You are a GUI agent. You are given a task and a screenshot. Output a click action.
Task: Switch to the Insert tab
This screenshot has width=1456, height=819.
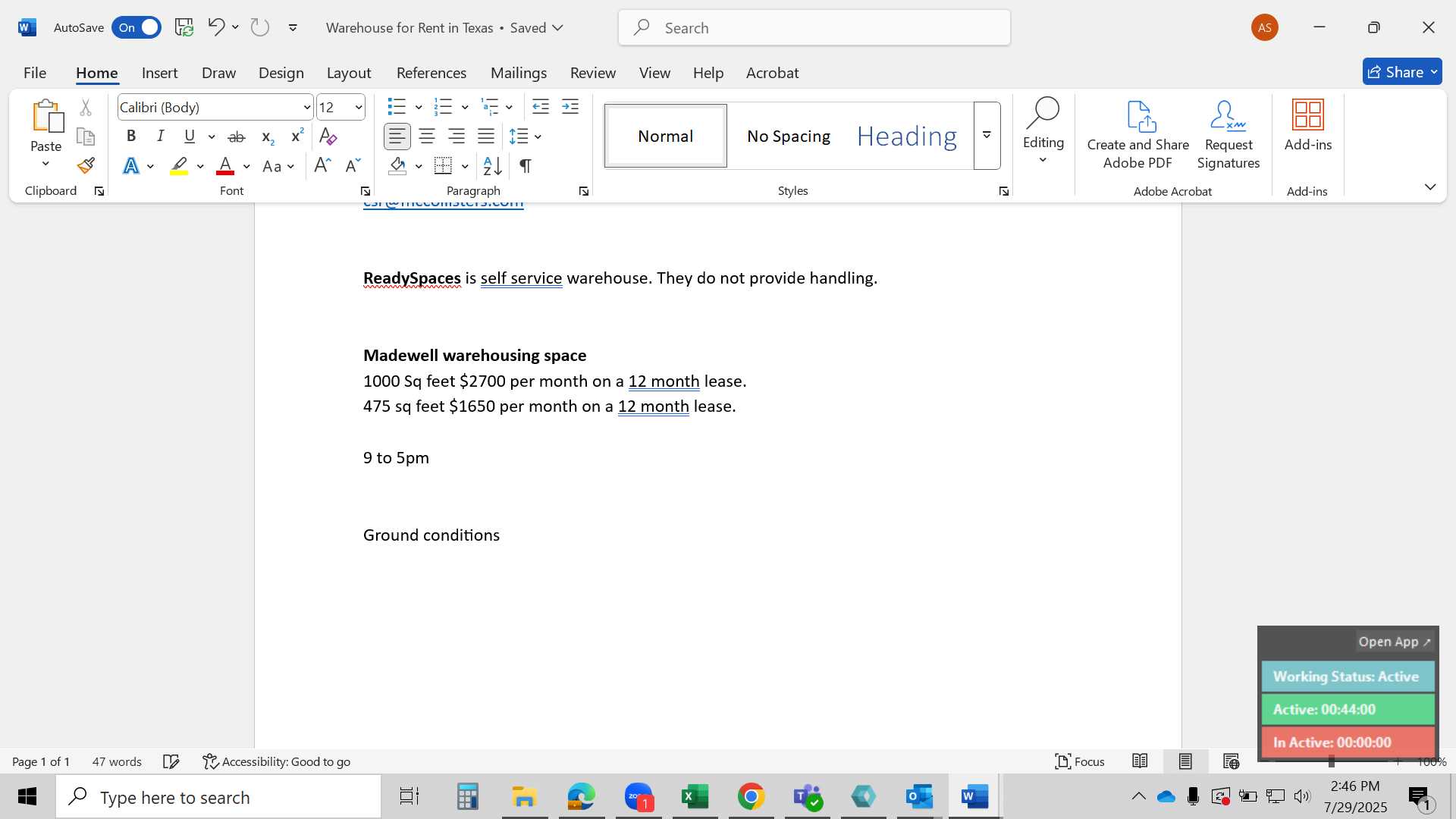(159, 72)
